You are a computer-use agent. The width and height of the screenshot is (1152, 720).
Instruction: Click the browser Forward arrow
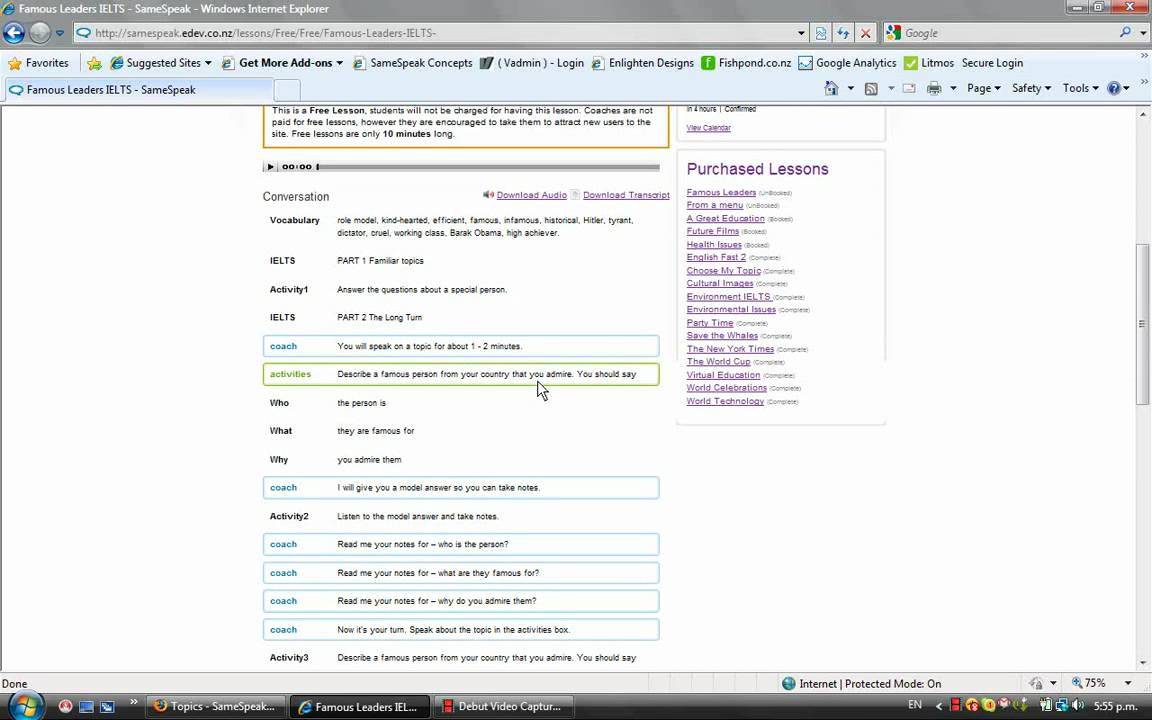coord(40,33)
